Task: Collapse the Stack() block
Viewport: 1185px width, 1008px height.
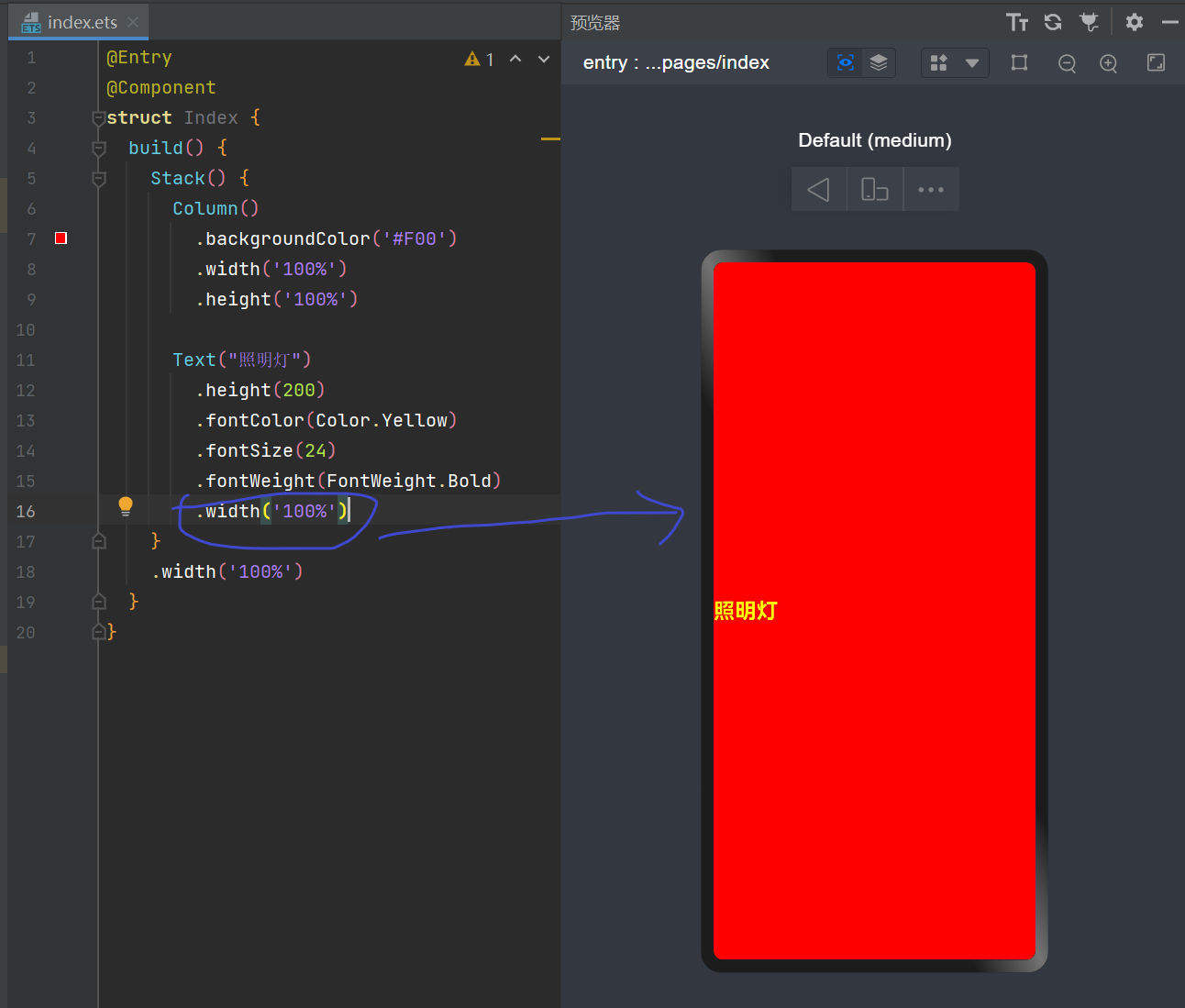Action: tap(99, 179)
